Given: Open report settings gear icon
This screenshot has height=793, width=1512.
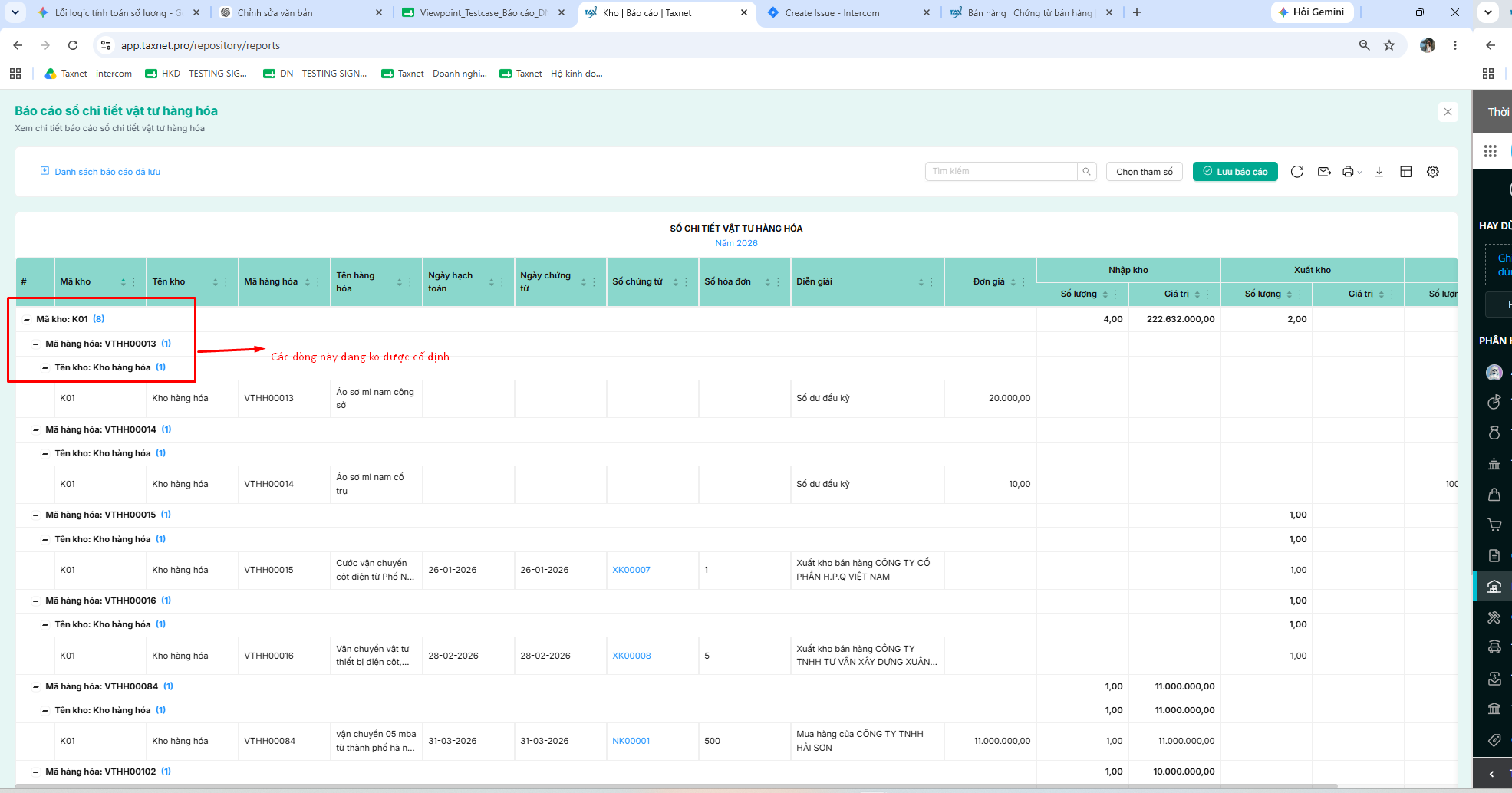Looking at the screenshot, I should tap(1432, 172).
